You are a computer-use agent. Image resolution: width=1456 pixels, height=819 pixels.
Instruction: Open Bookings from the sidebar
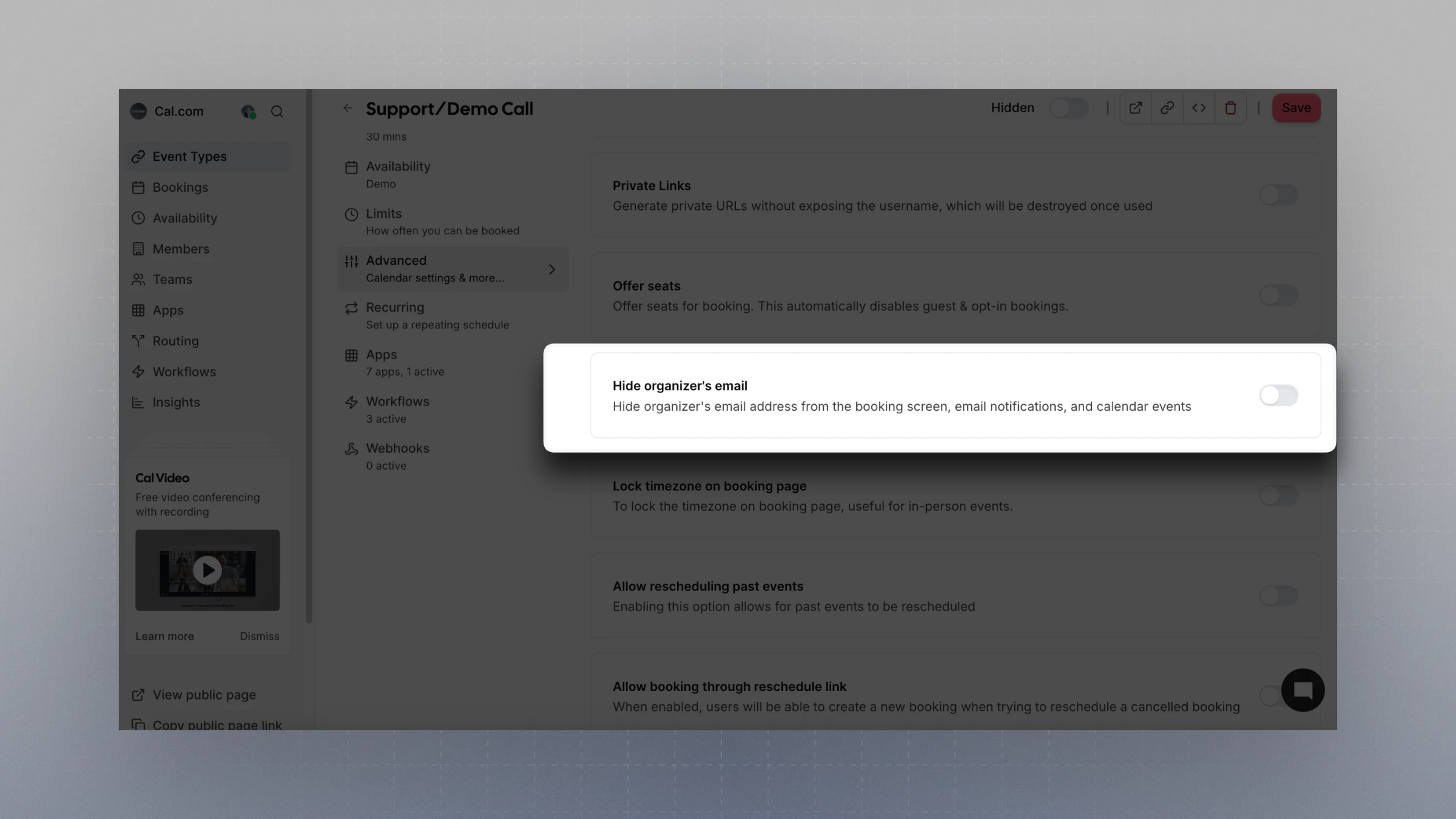[180, 187]
